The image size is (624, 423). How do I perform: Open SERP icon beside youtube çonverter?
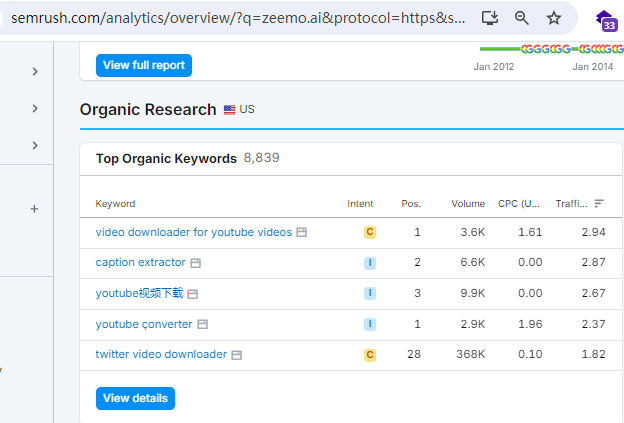[203, 324]
